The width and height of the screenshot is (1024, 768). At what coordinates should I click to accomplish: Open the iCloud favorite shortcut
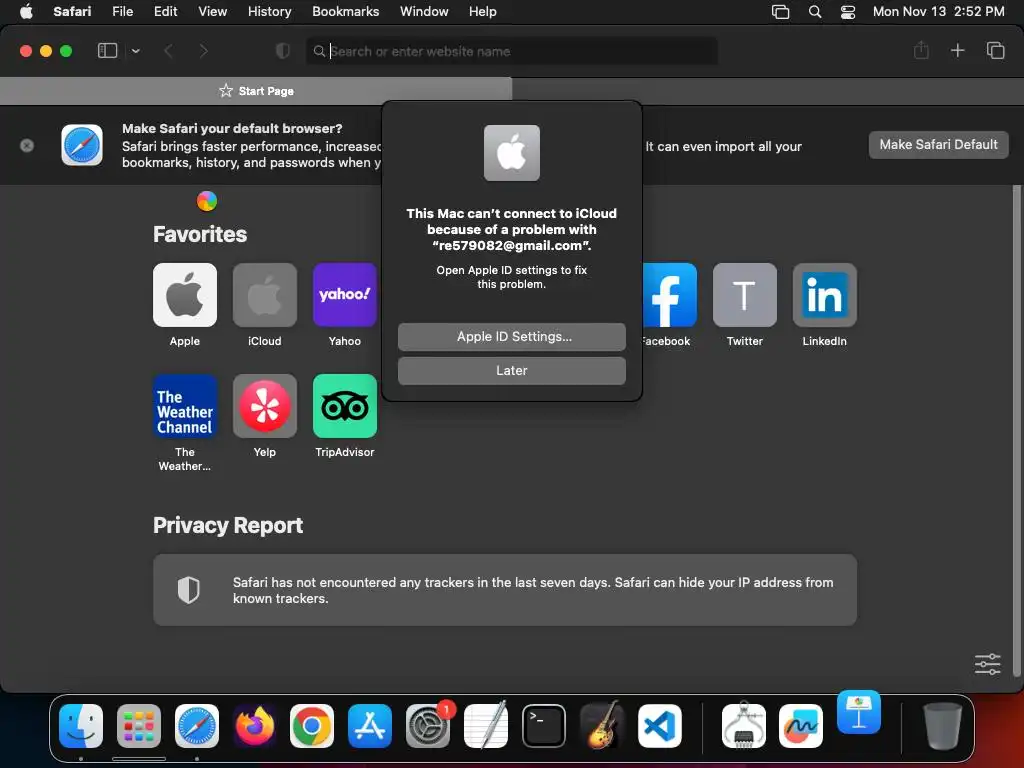tap(264, 295)
